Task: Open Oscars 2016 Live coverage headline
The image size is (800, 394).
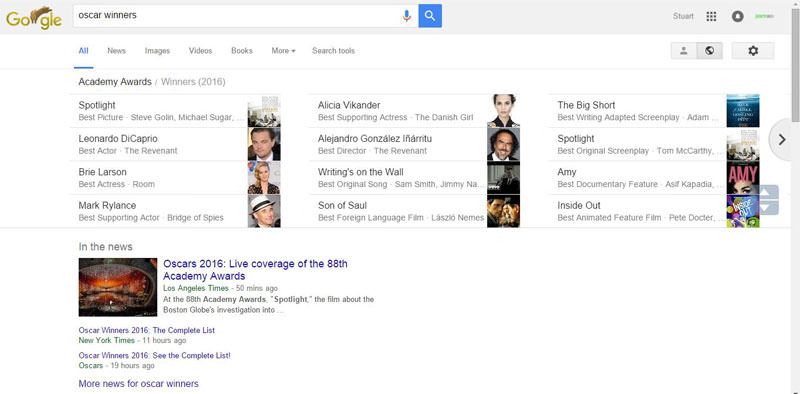Action: 255,270
